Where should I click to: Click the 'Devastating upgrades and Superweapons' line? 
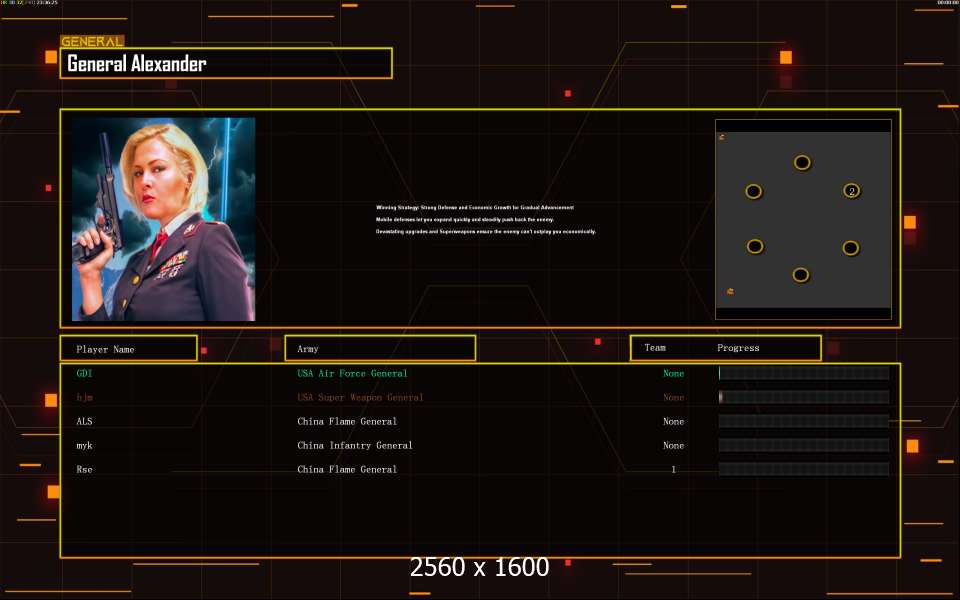point(486,231)
